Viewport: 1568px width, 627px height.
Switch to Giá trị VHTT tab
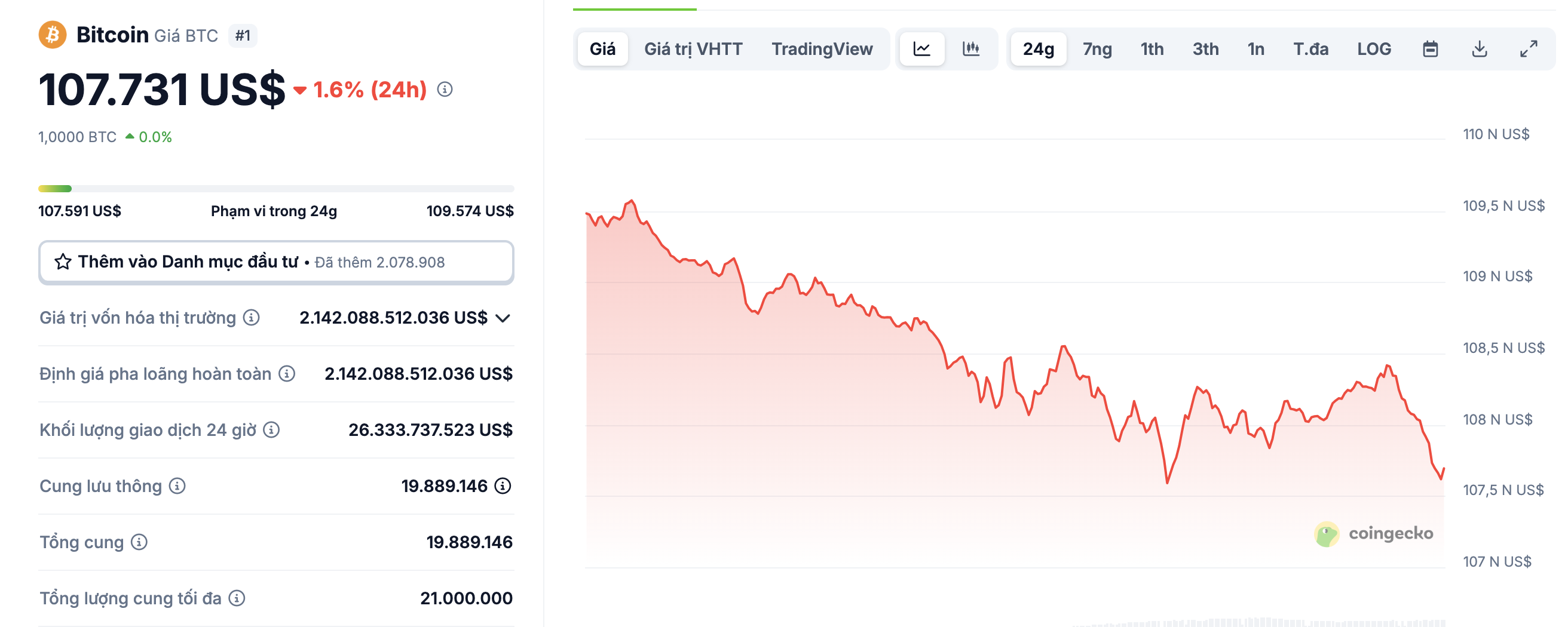point(693,48)
